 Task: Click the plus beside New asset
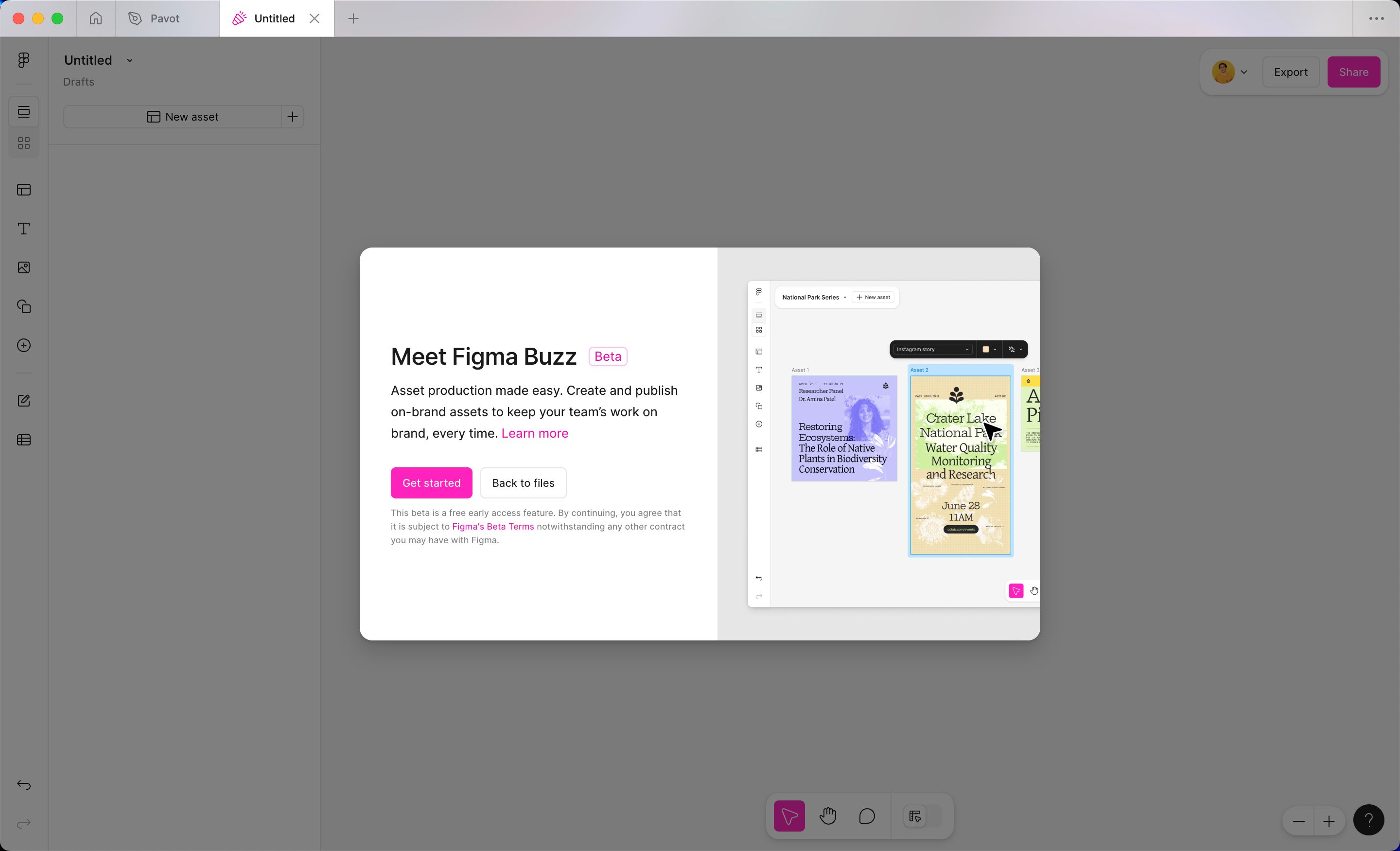click(293, 117)
